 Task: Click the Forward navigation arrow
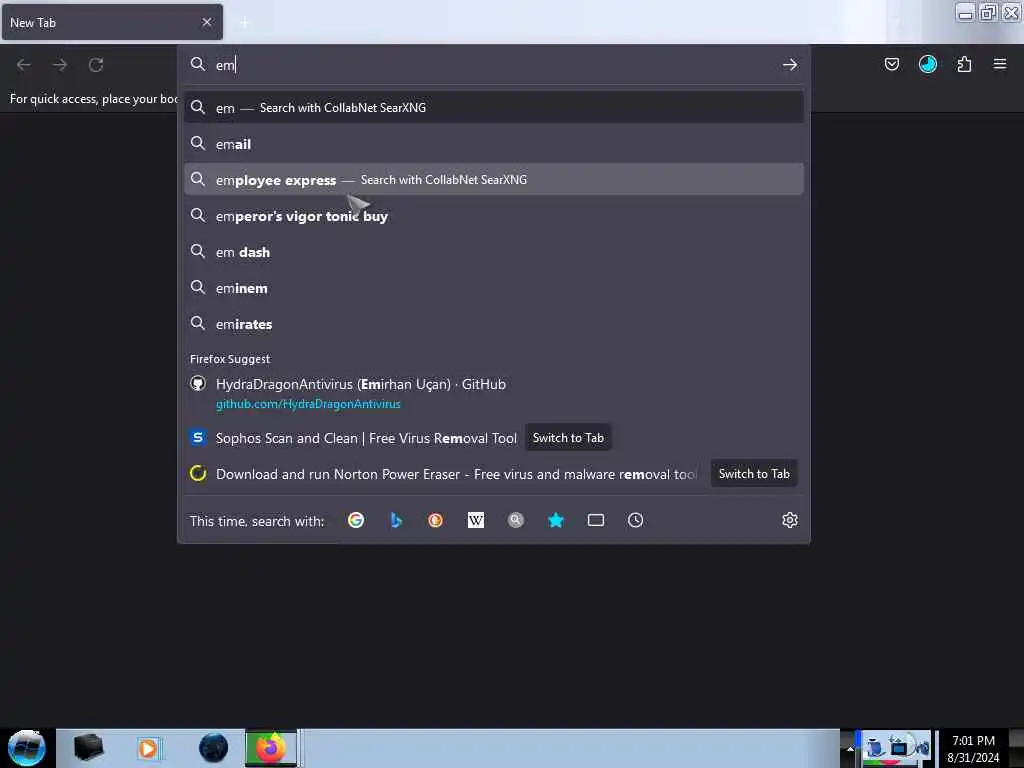59,65
